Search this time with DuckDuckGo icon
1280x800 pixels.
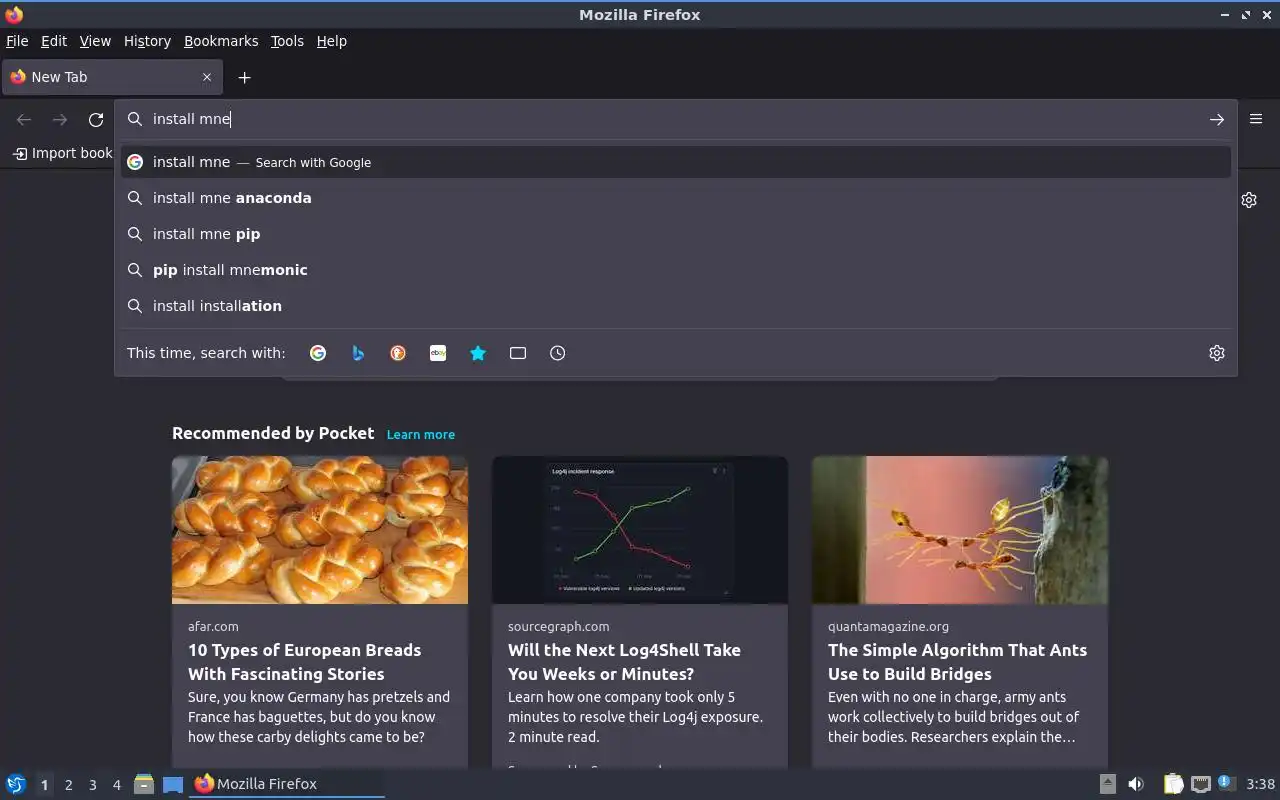(398, 353)
